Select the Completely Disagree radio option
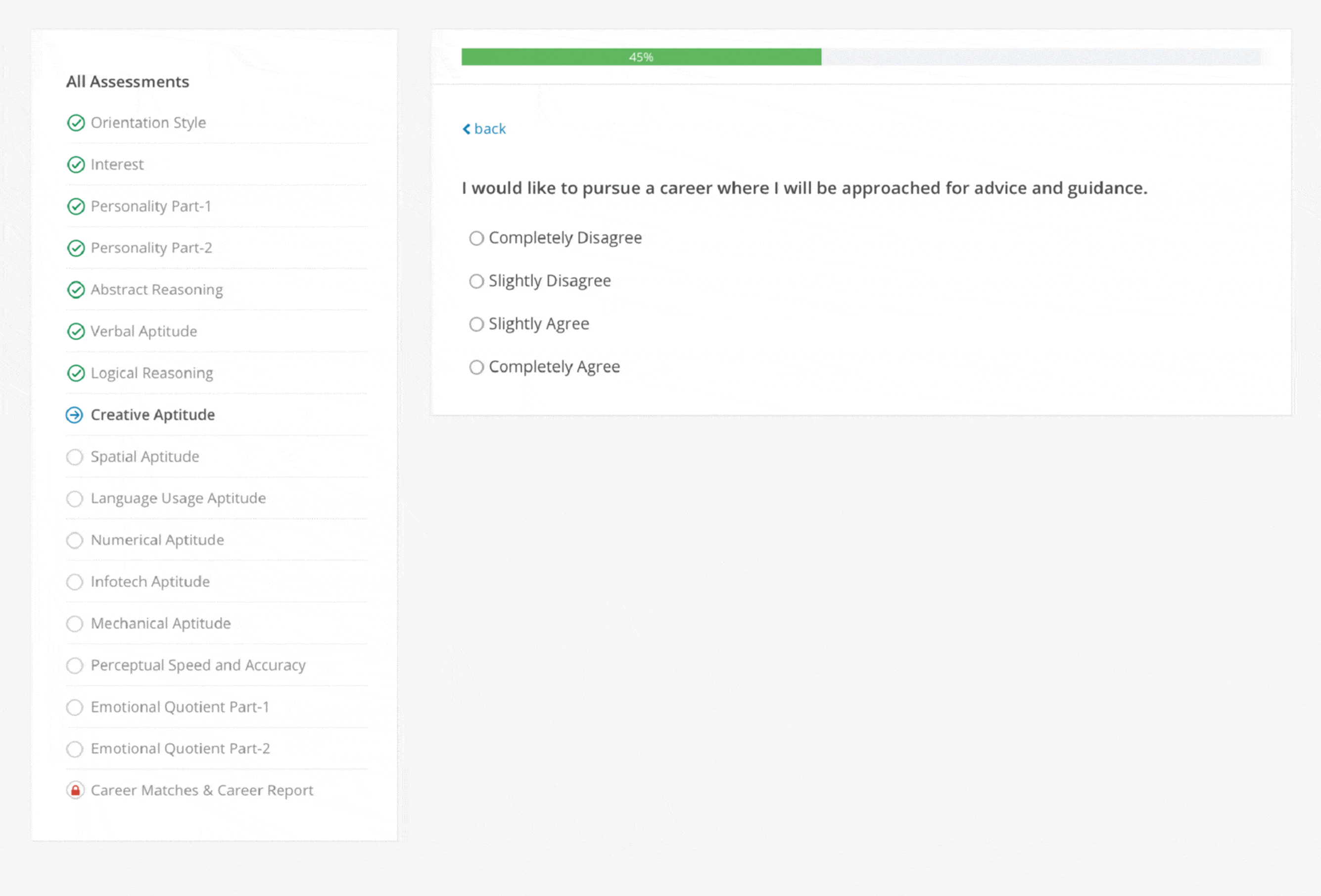Image resolution: width=1321 pixels, height=896 pixels. [x=476, y=238]
